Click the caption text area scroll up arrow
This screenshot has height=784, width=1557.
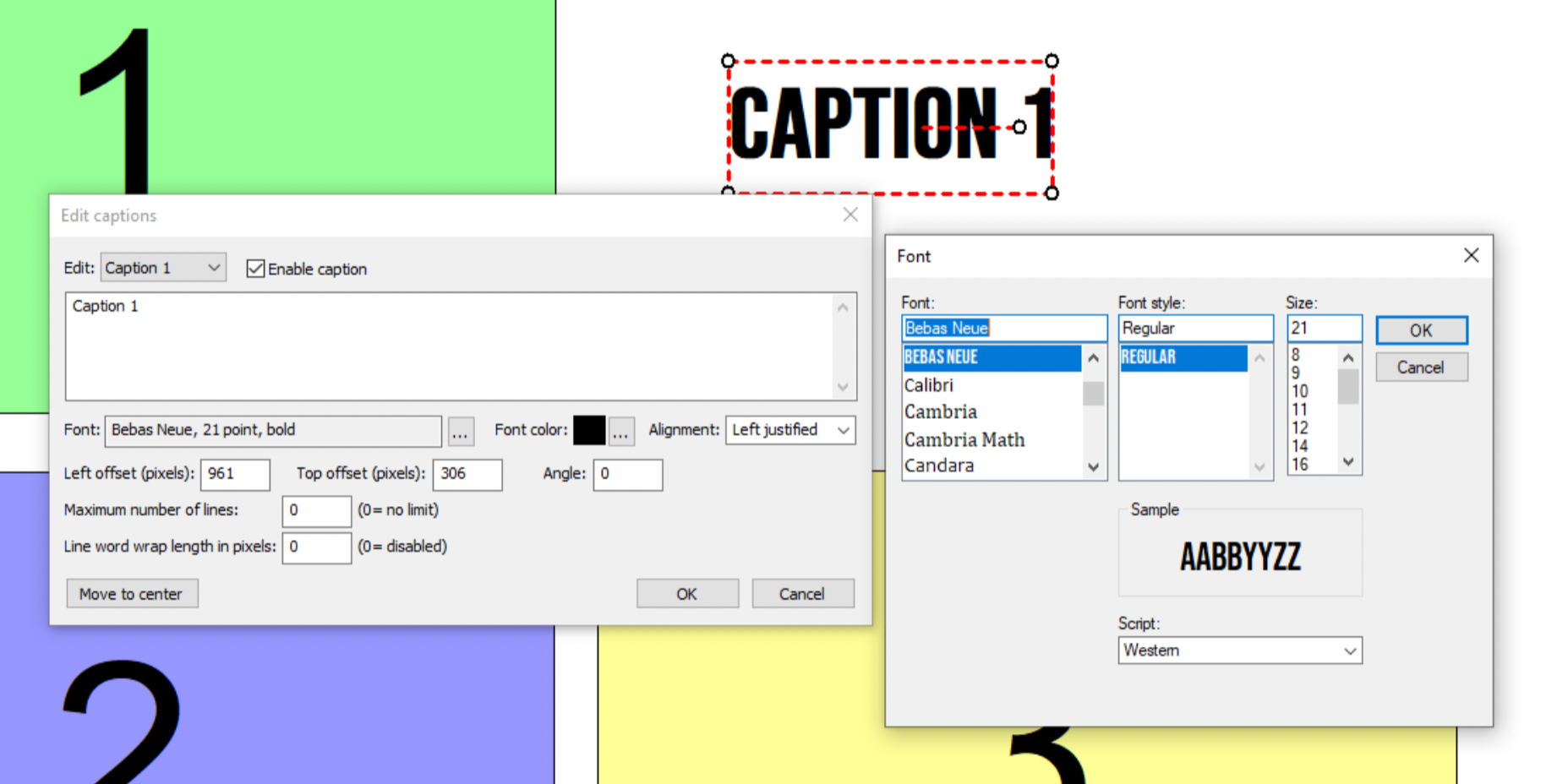[x=843, y=308]
